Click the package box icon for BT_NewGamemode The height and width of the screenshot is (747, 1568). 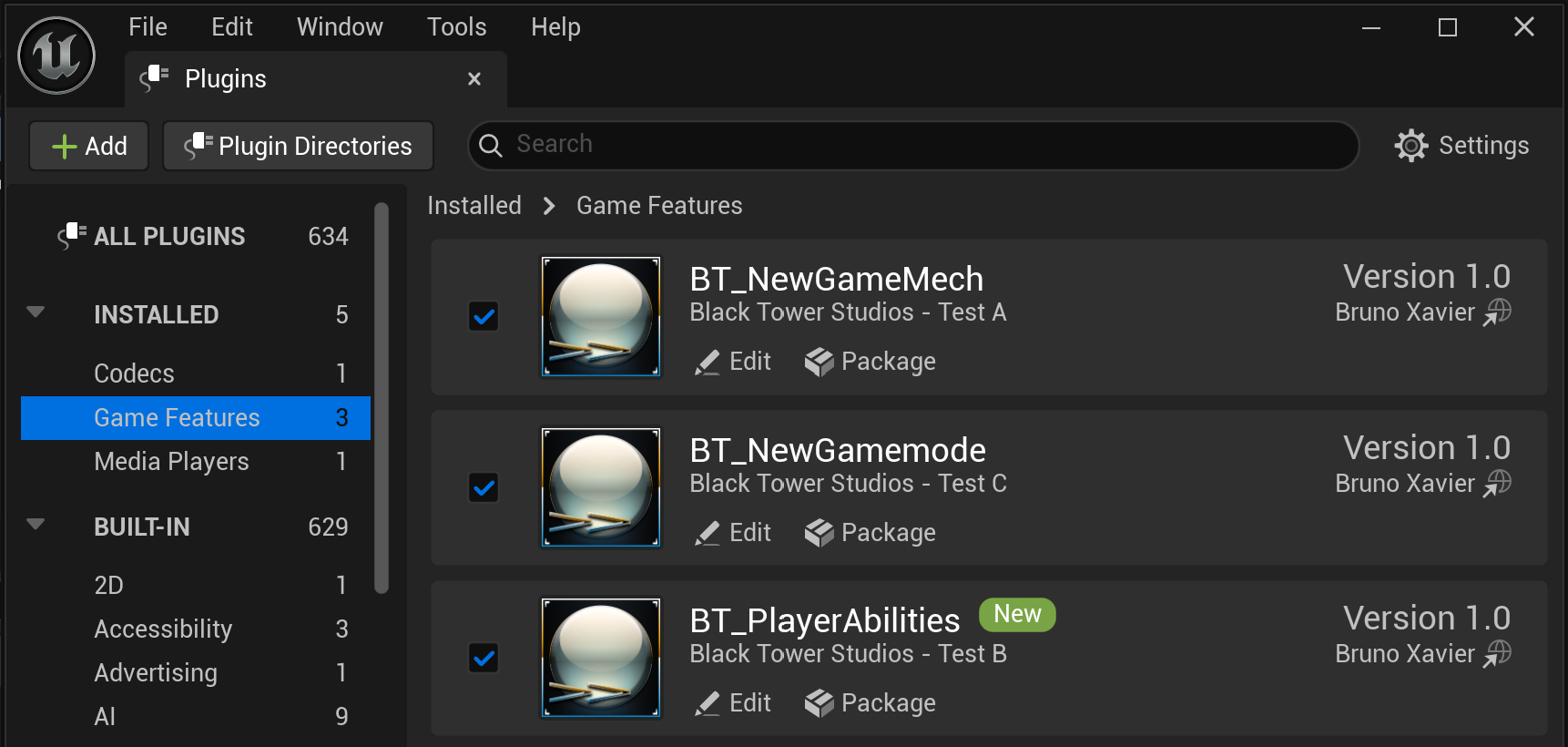[819, 533]
